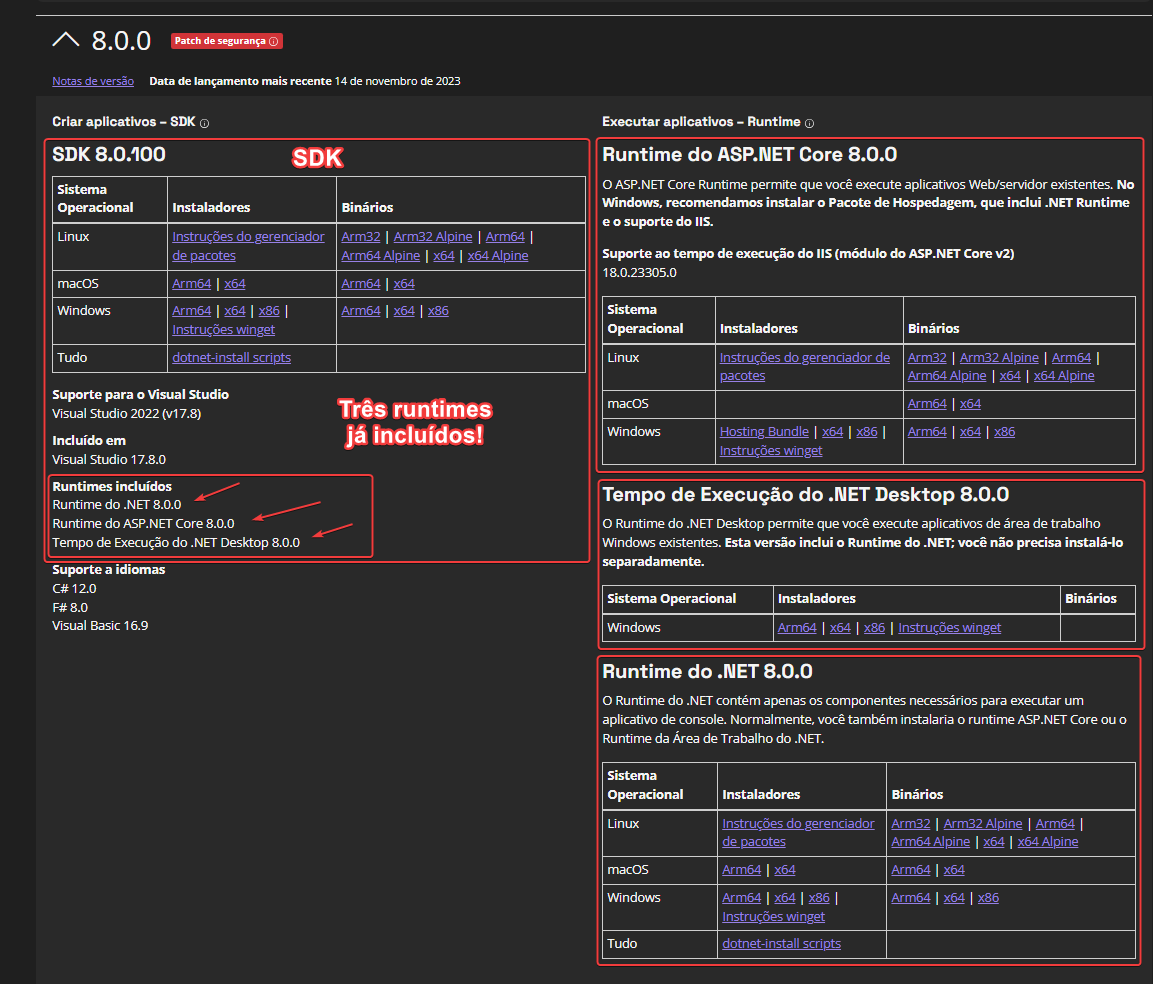The image size is (1153, 984).
Task: Open the info tooltip next to SDK heading
Action: [203, 122]
